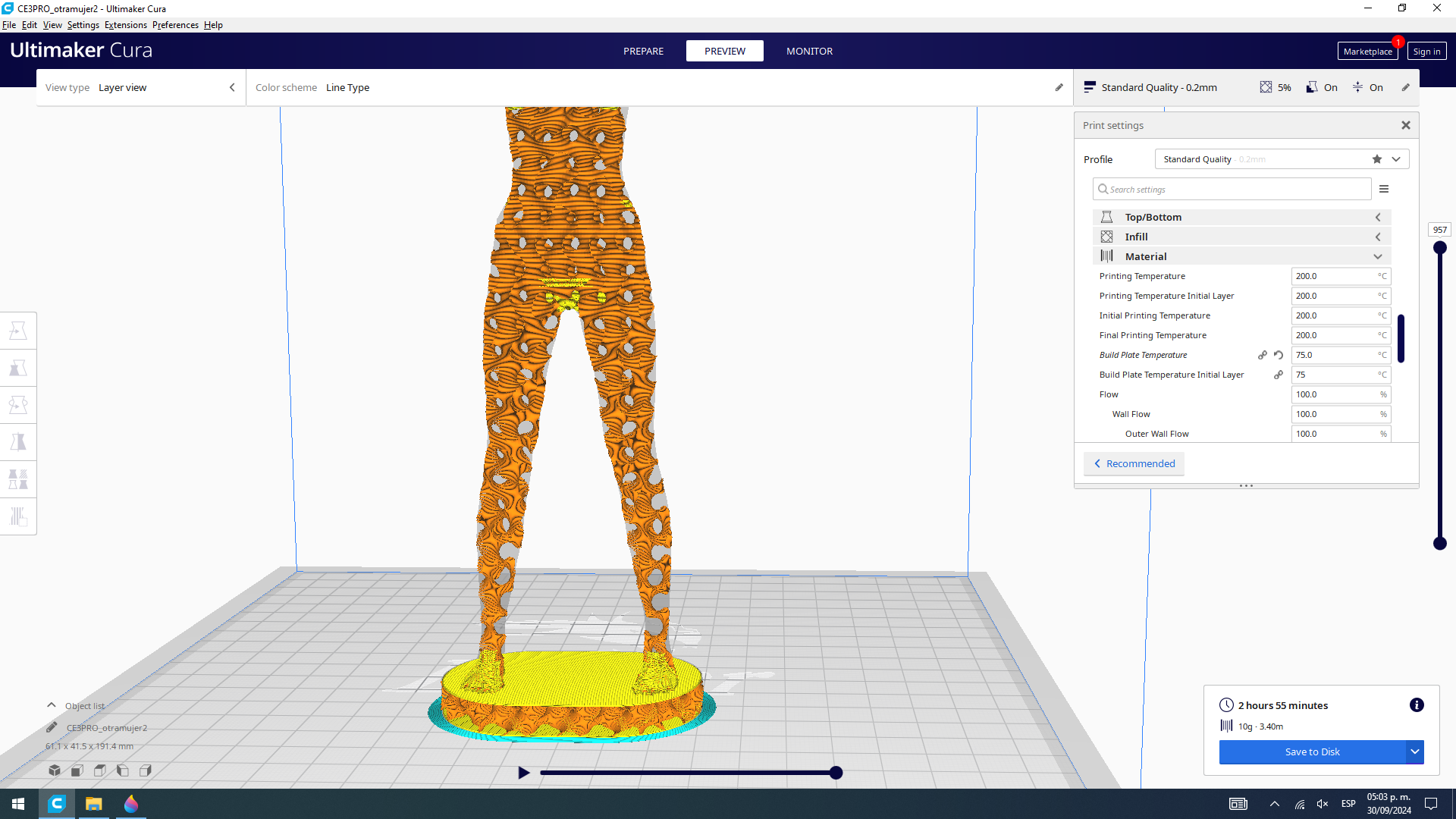The image size is (1456, 819).
Task: Close the Print settings panel
Action: 1406,125
